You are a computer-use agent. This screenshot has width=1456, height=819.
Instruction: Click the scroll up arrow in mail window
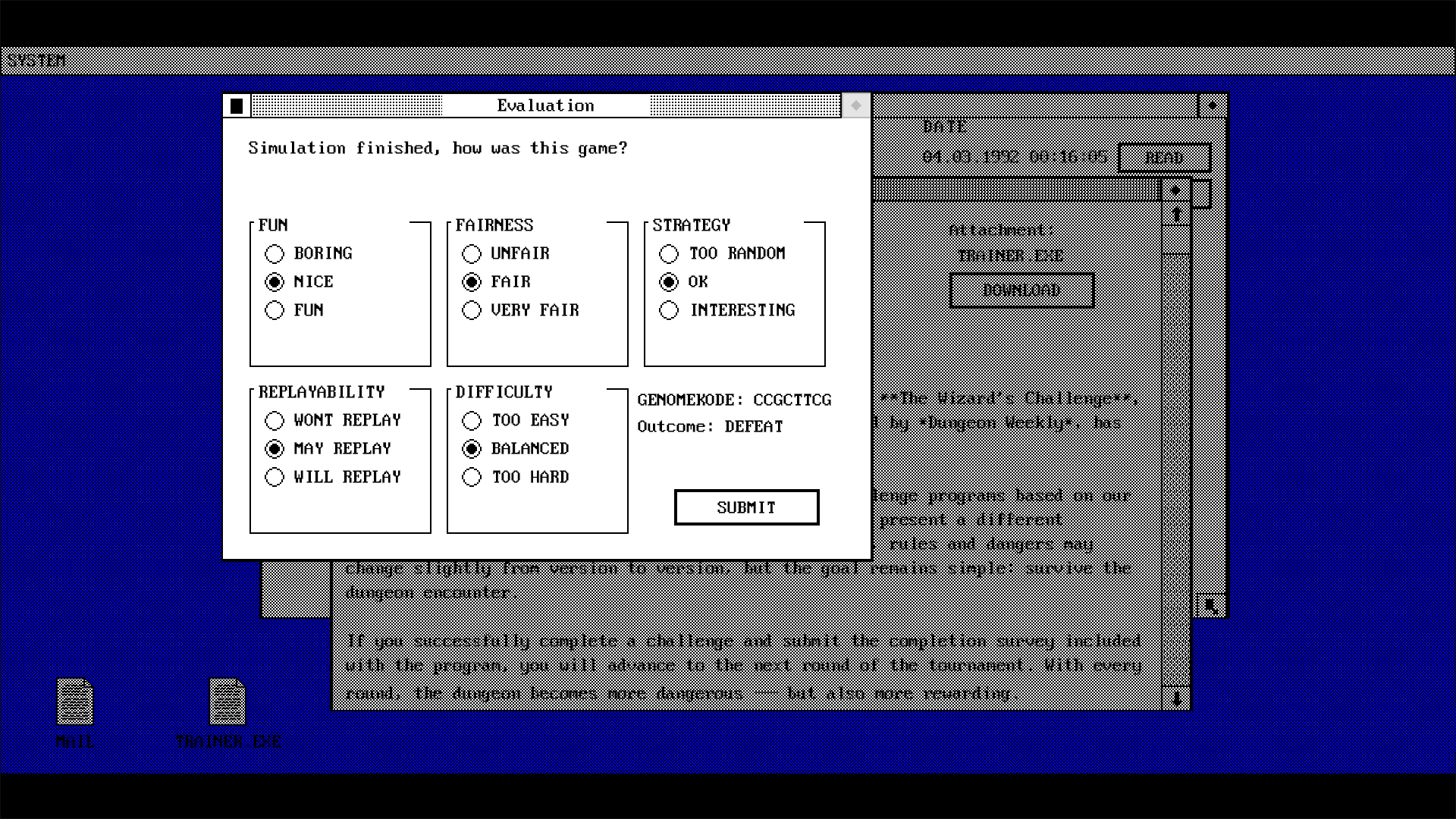coord(1176,215)
